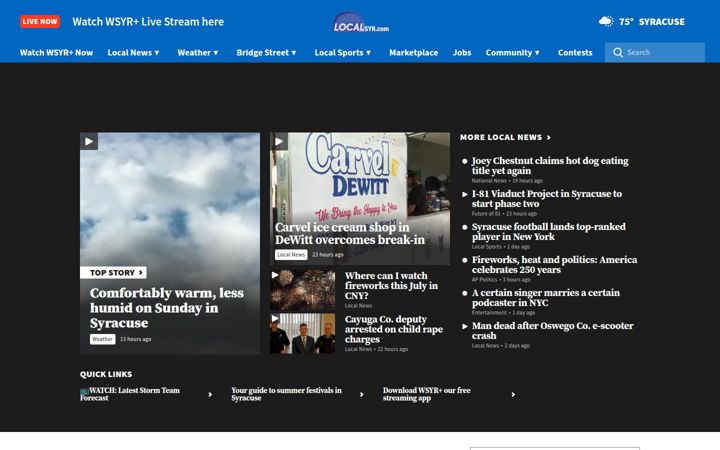Click play arrow beside Oswego e-scooter story
Viewport: 720px width, 450px height.
coord(465,326)
